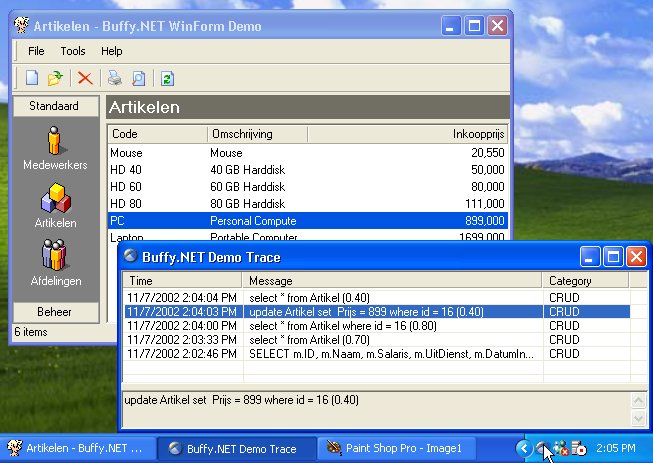Select the HD 80 article row
The image size is (653, 463).
(x=307, y=204)
